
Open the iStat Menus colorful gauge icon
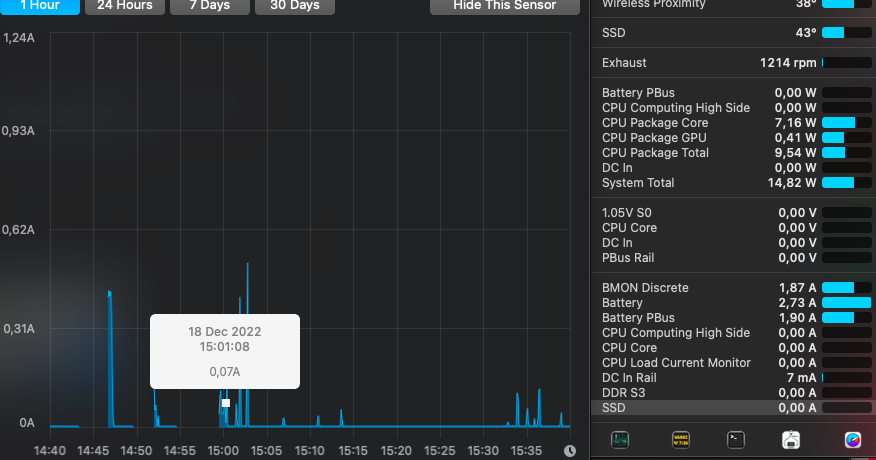[x=853, y=440]
